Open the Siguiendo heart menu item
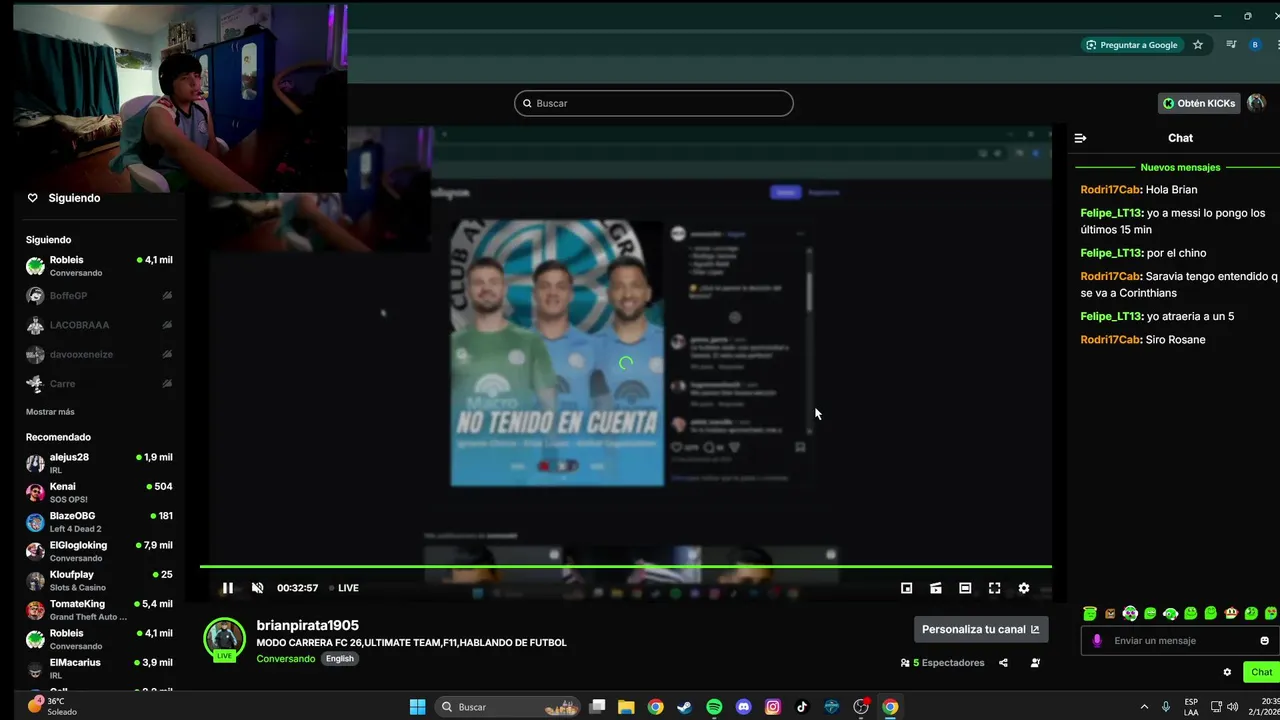 click(64, 198)
